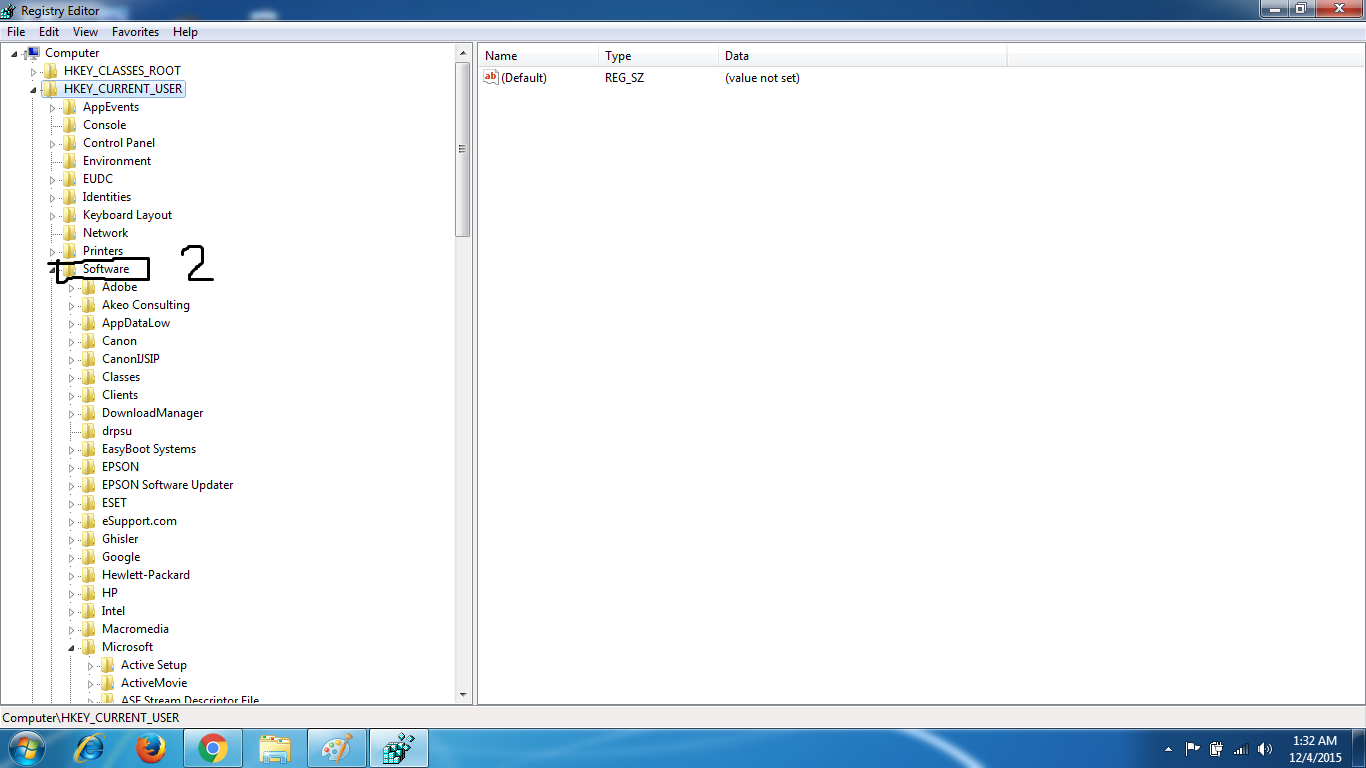
Task: Sort values by the Name column header
Action: (538, 56)
